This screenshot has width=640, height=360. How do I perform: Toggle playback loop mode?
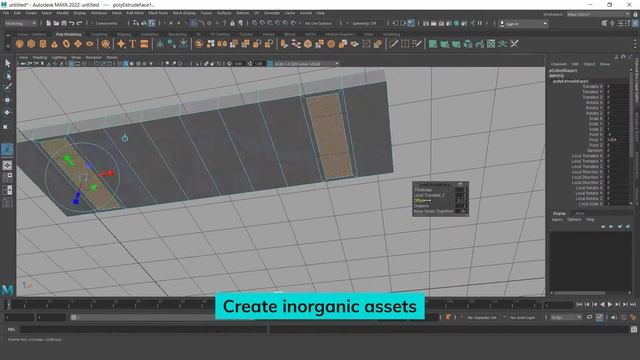589,317
